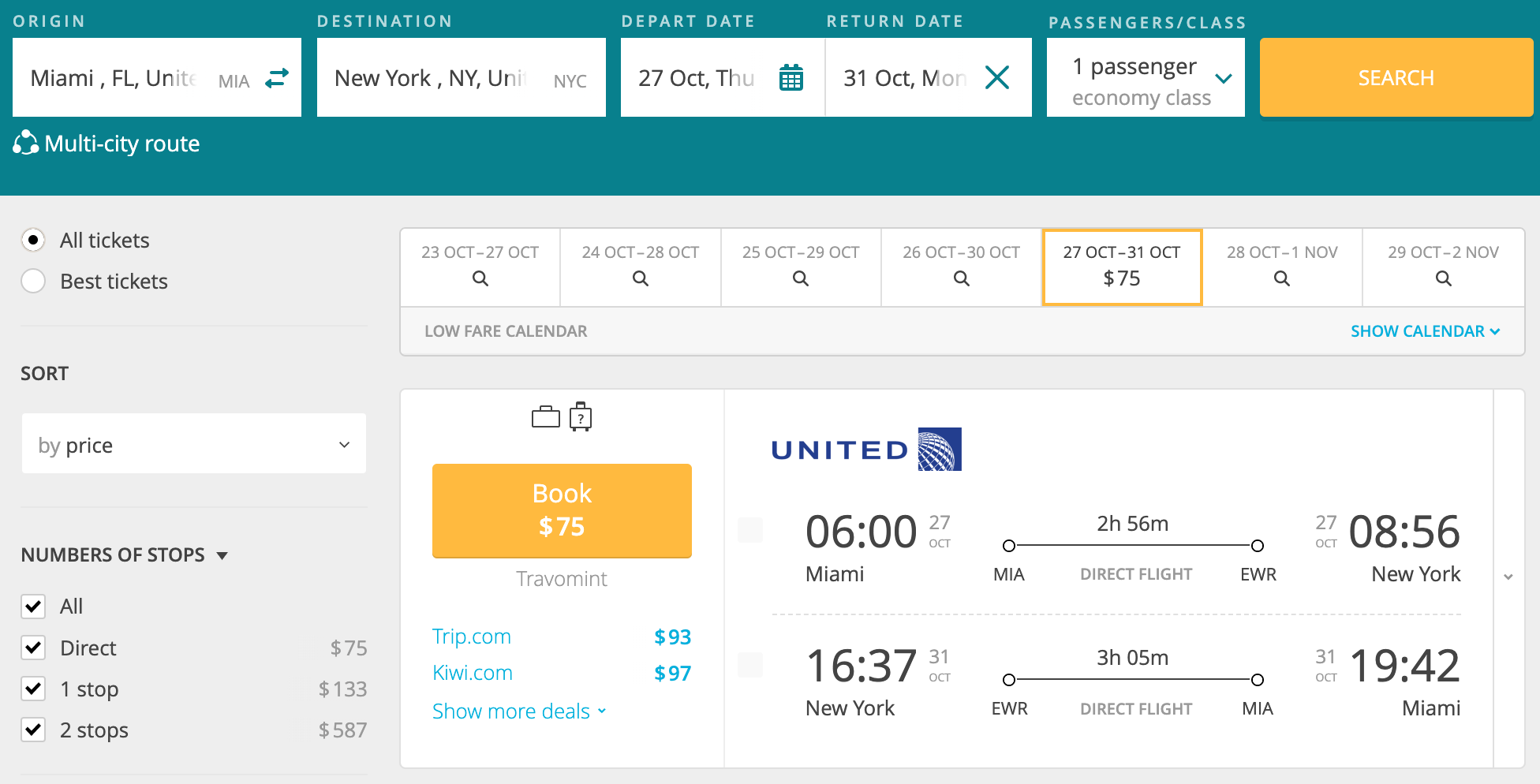Uncheck the Direct flights checkbox
Image resolution: width=1540 pixels, height=784 pixels.
pyautogui.click(x=33, y=648)
